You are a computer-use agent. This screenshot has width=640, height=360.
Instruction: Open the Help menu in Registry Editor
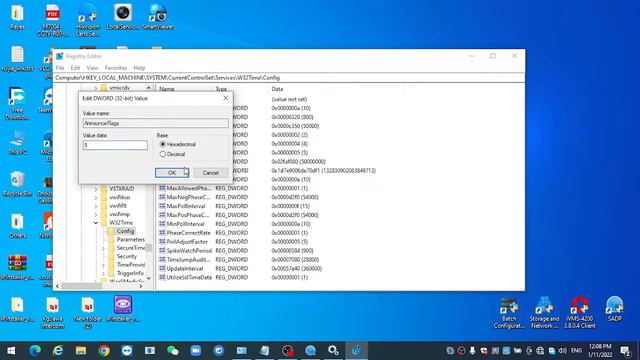click(139, 68)
